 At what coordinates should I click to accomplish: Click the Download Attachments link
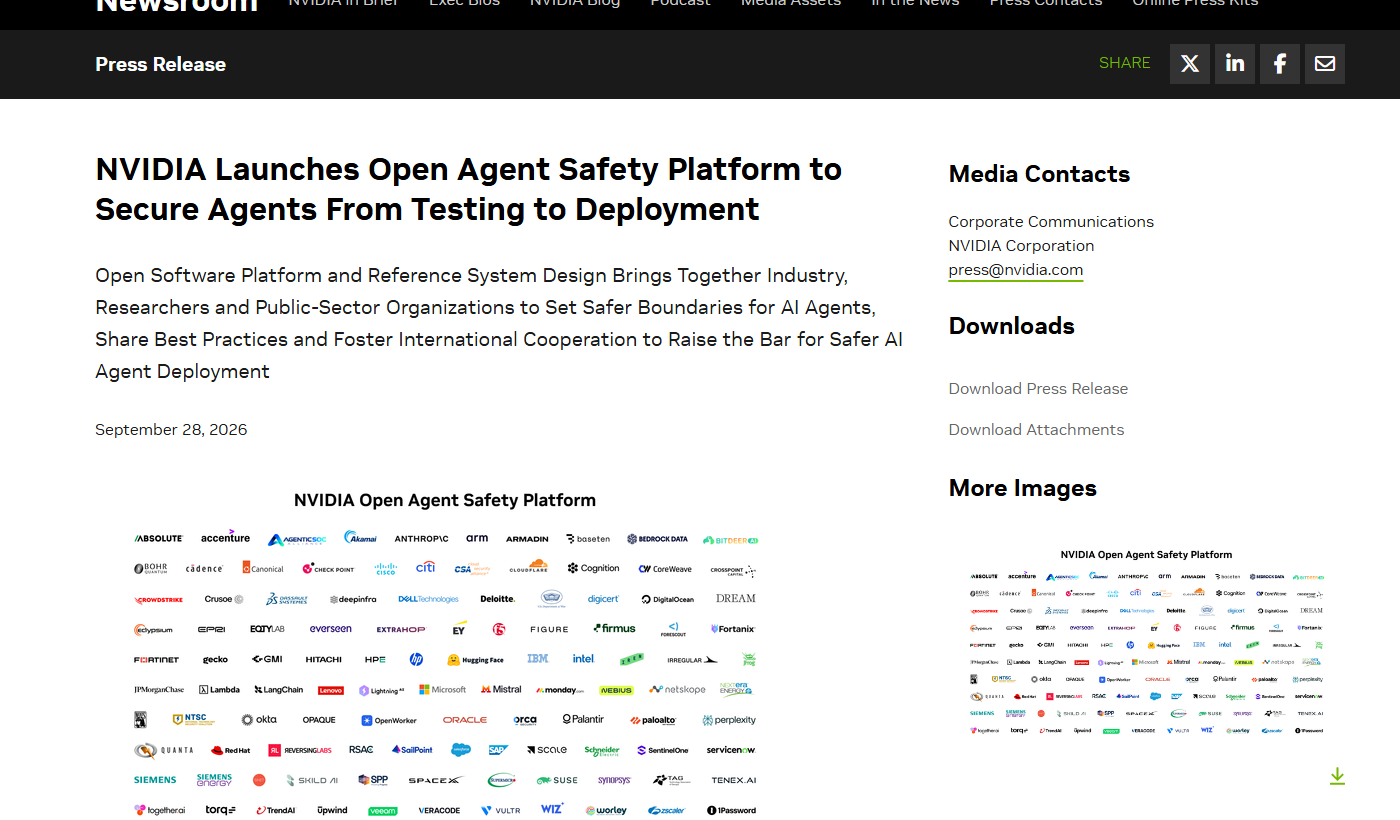click(1036, 430)
